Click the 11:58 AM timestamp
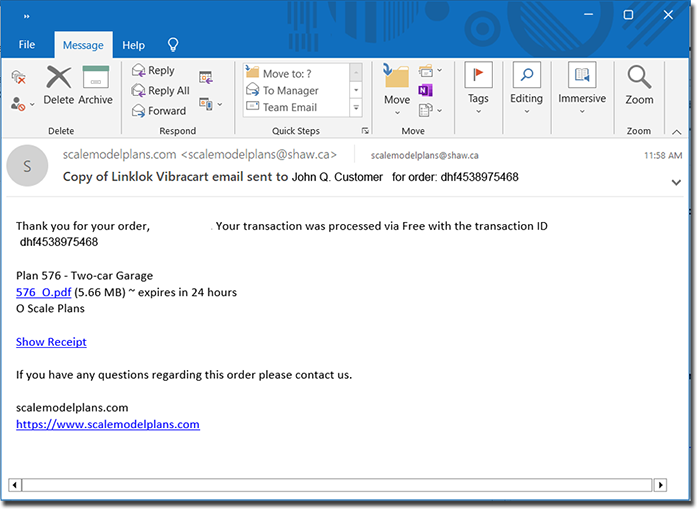Image resolution: width=700 pixels, height=509 pixels. pyautogui.click(x=663, y=155)
